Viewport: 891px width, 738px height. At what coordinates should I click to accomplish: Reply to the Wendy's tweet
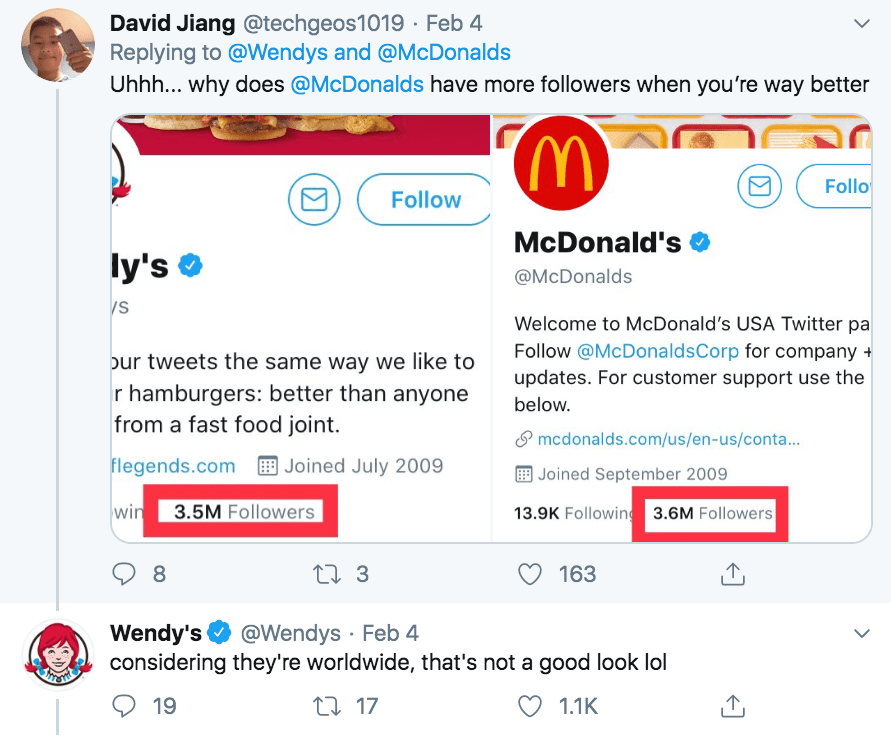coord(124,706)
